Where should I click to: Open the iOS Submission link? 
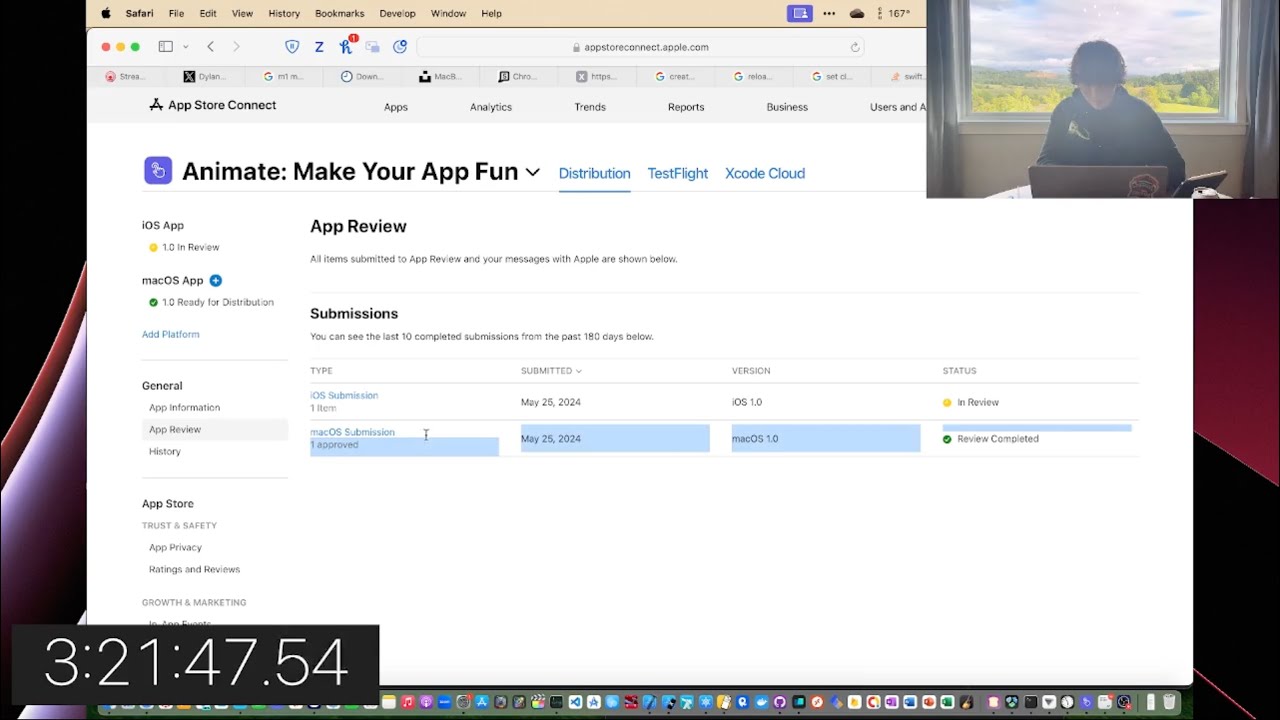tap(344, 396)
